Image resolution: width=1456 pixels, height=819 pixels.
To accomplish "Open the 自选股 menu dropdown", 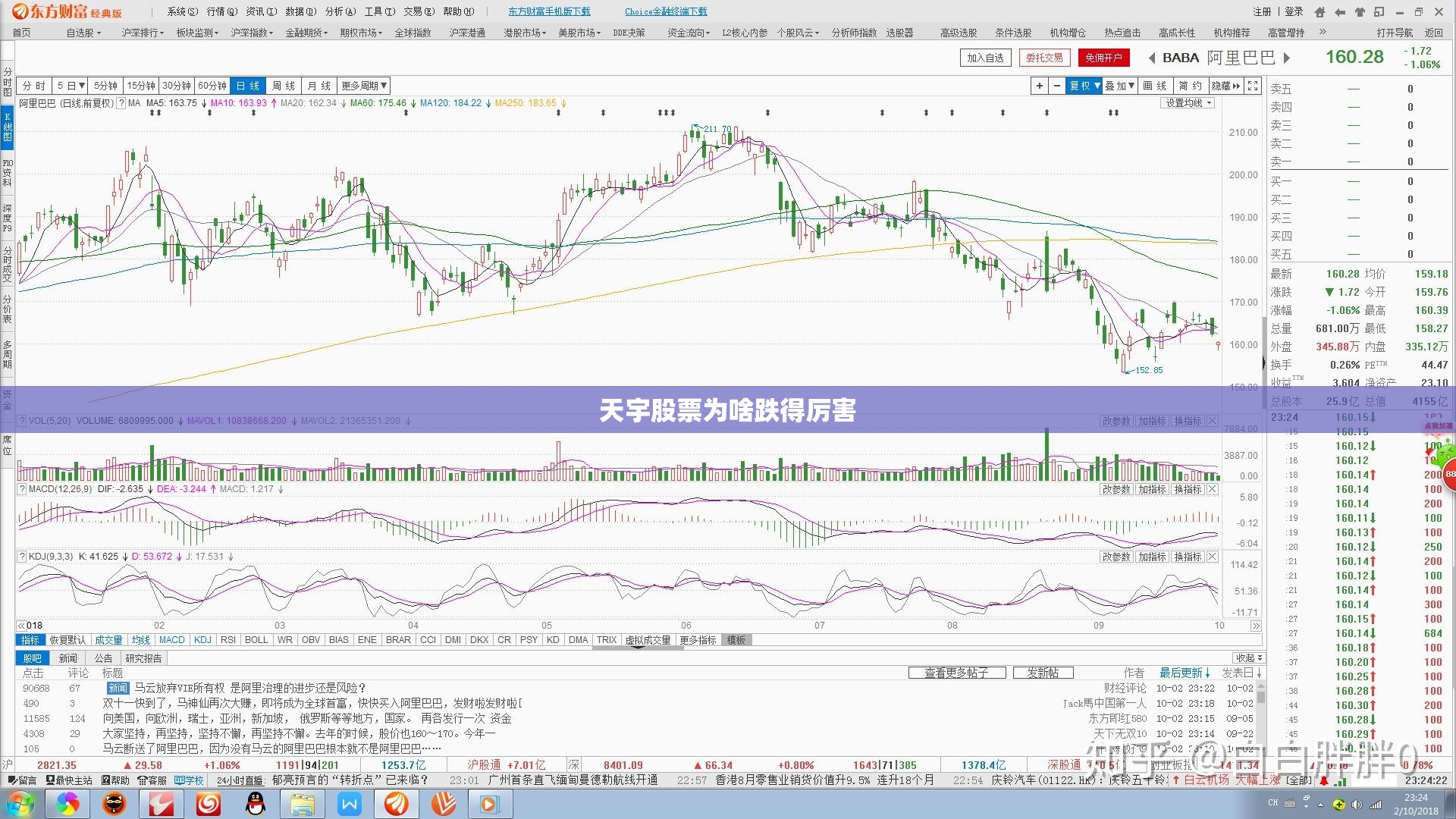I will click(83, 33).
